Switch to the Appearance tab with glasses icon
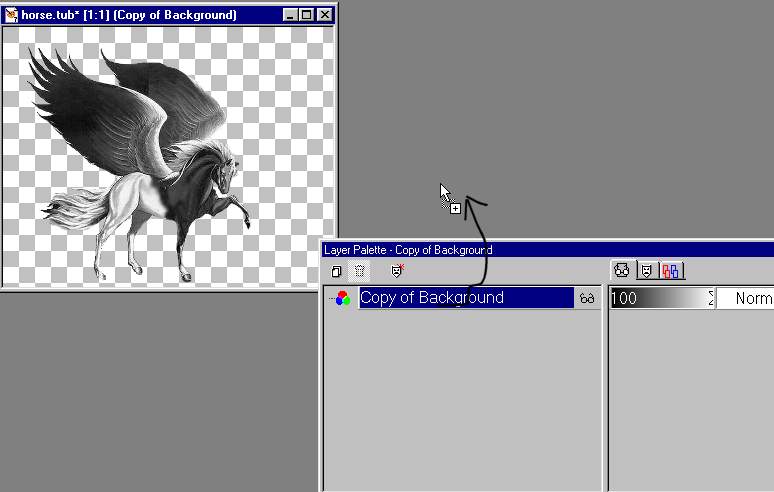The height and width of the screenshot is (492, 774). [x=622, y=270]
